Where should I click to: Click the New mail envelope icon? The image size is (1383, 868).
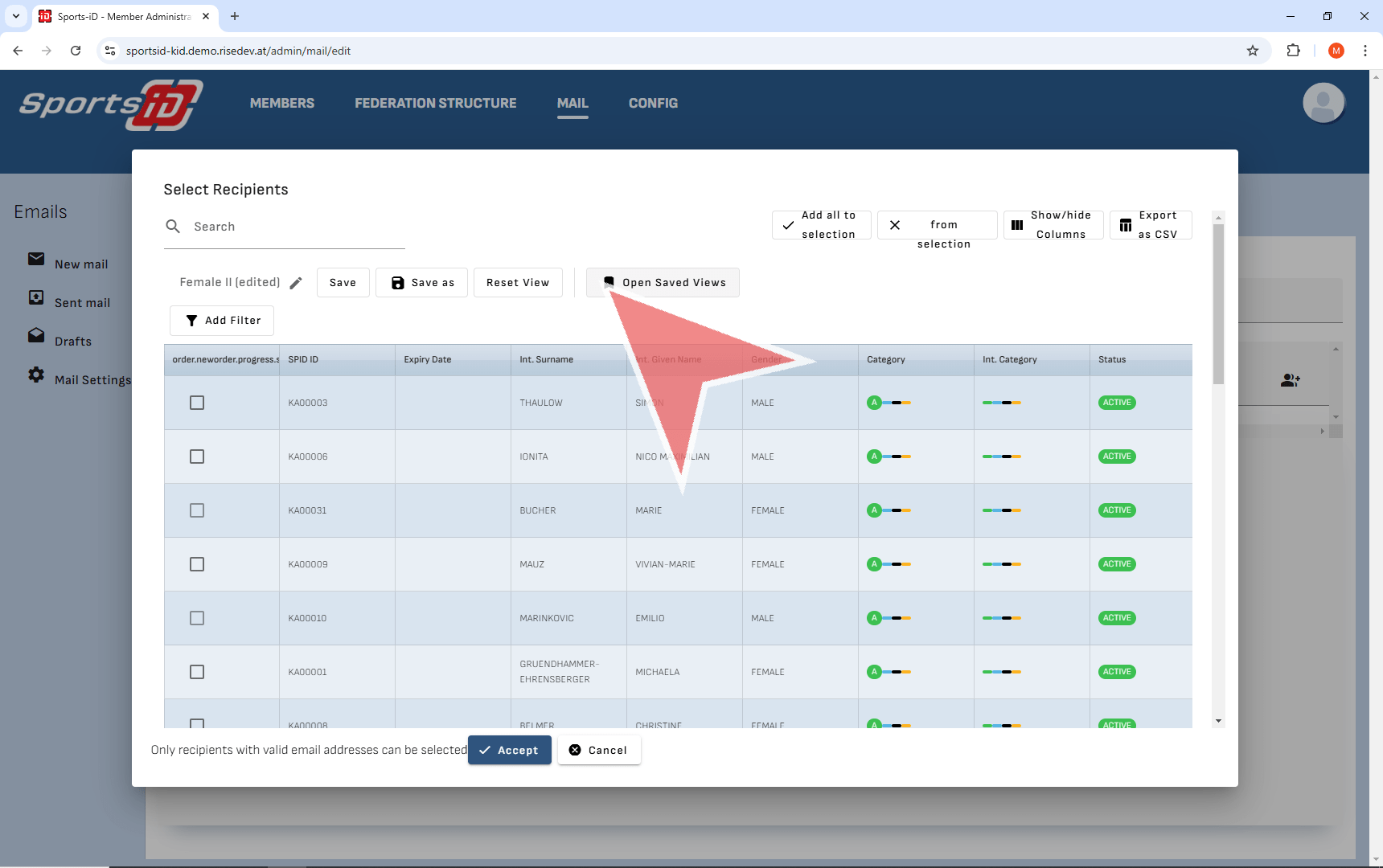36,259
